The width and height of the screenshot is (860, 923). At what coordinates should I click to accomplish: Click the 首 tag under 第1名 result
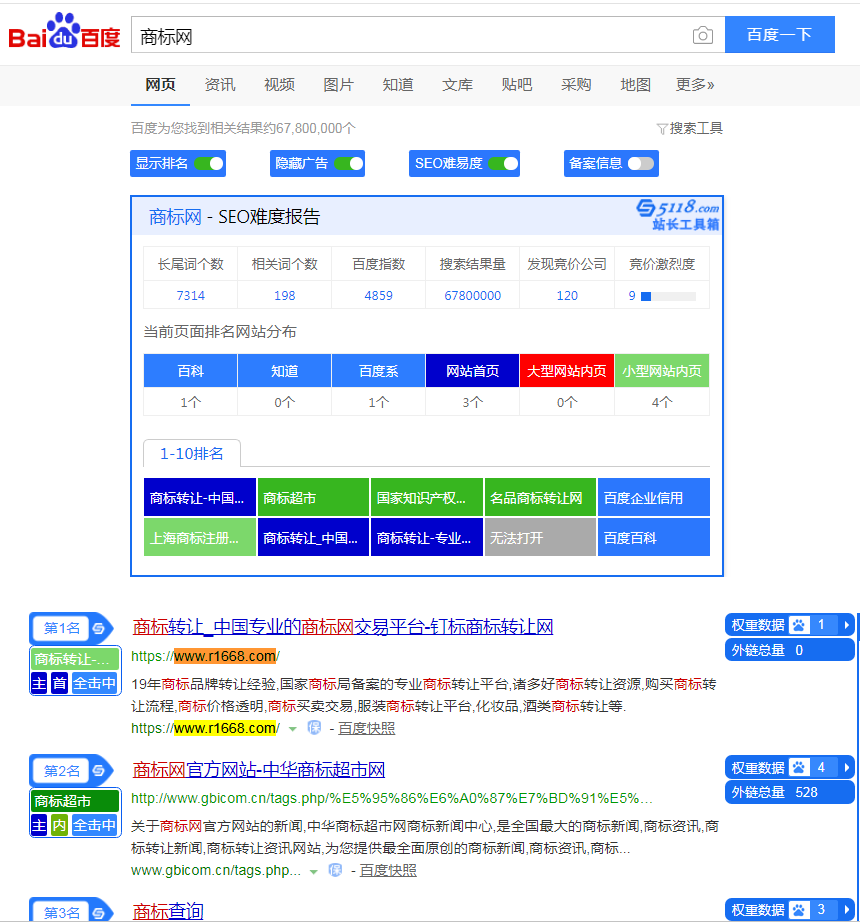tap(59, 683)
